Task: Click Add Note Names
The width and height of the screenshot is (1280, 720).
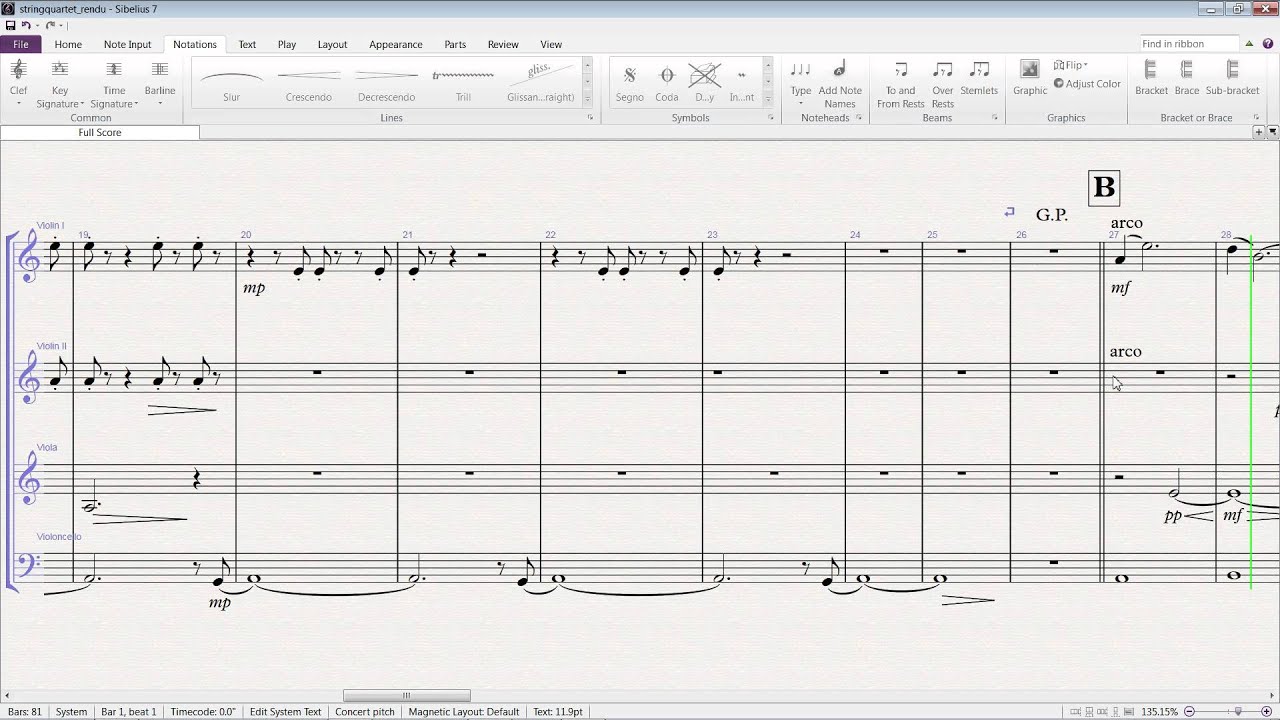Action: 840,83
